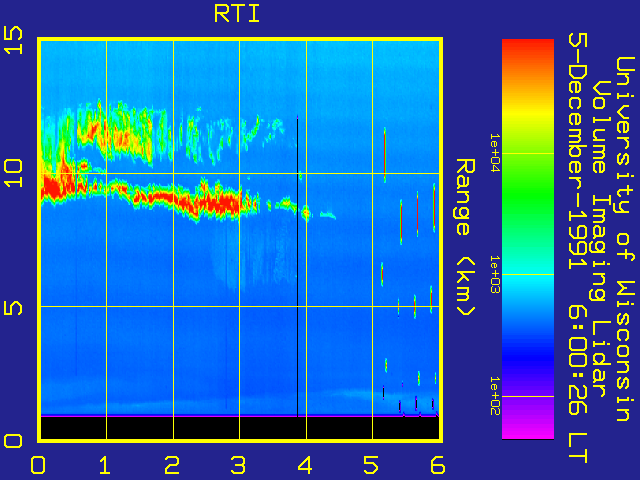Click the 10 tick on the range axis

(x=13, y=174)
